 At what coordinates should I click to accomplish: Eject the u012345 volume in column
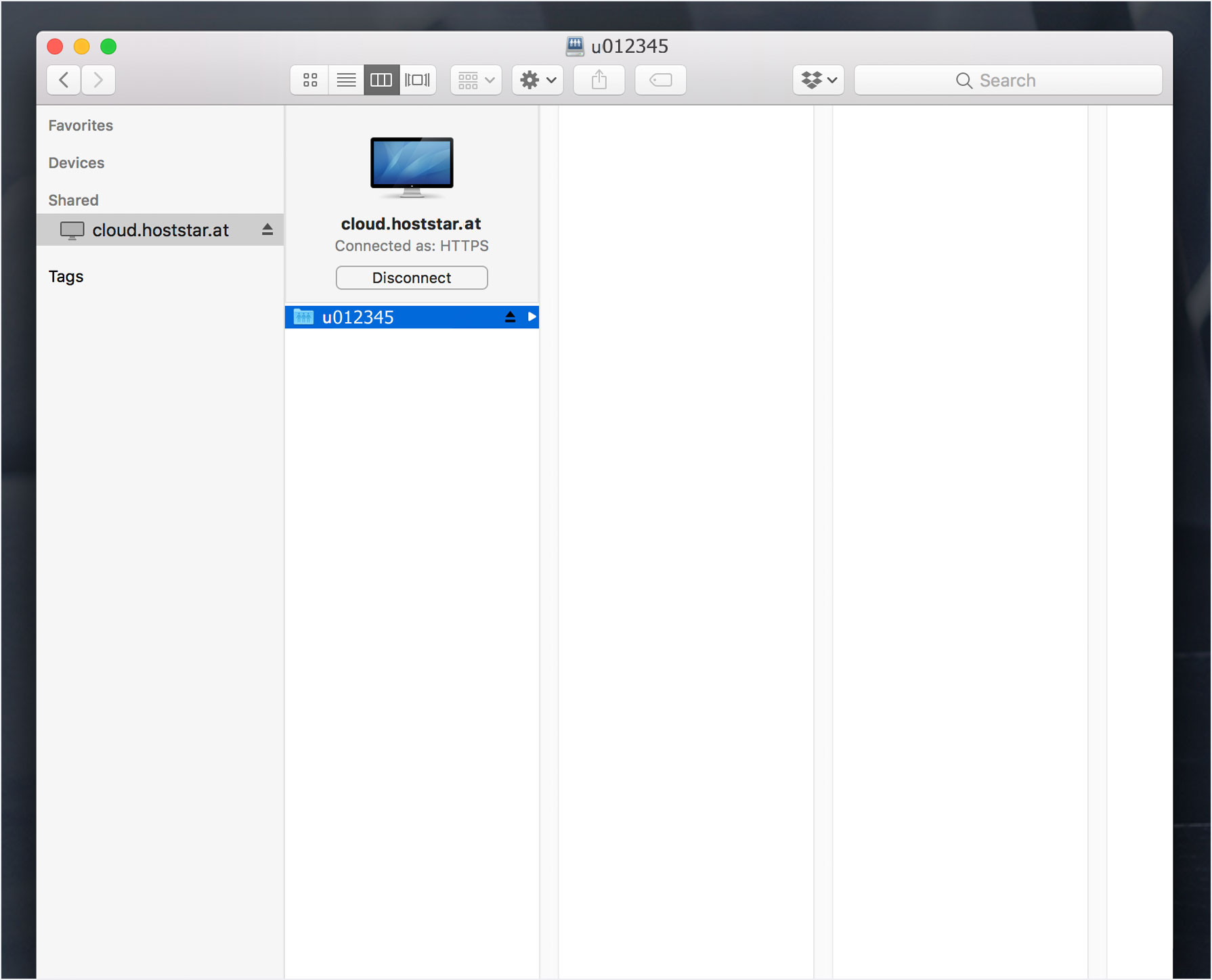(x=510, y=317)
